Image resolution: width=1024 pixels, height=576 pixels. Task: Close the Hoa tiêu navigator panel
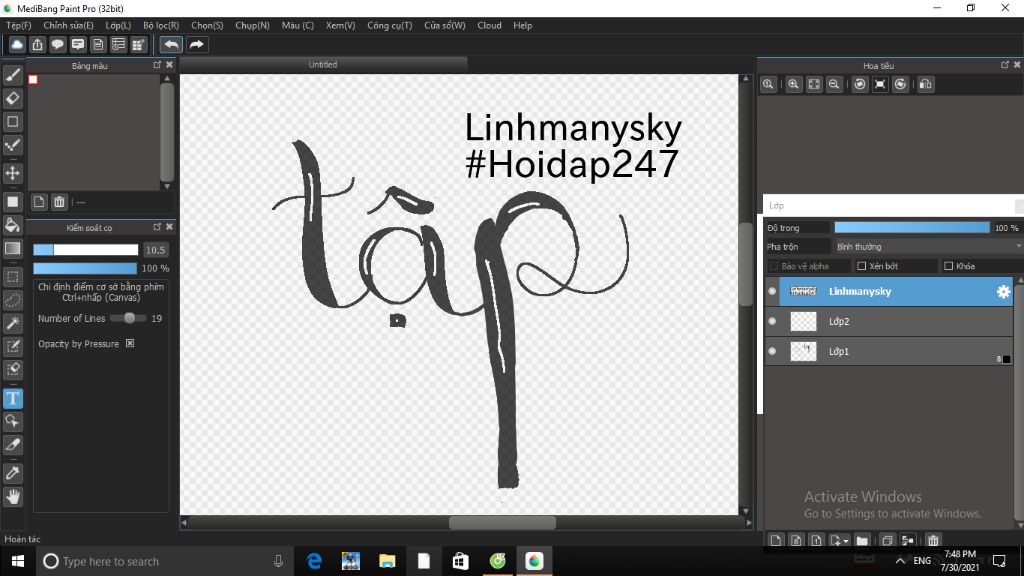click(x=1017, y=65)
